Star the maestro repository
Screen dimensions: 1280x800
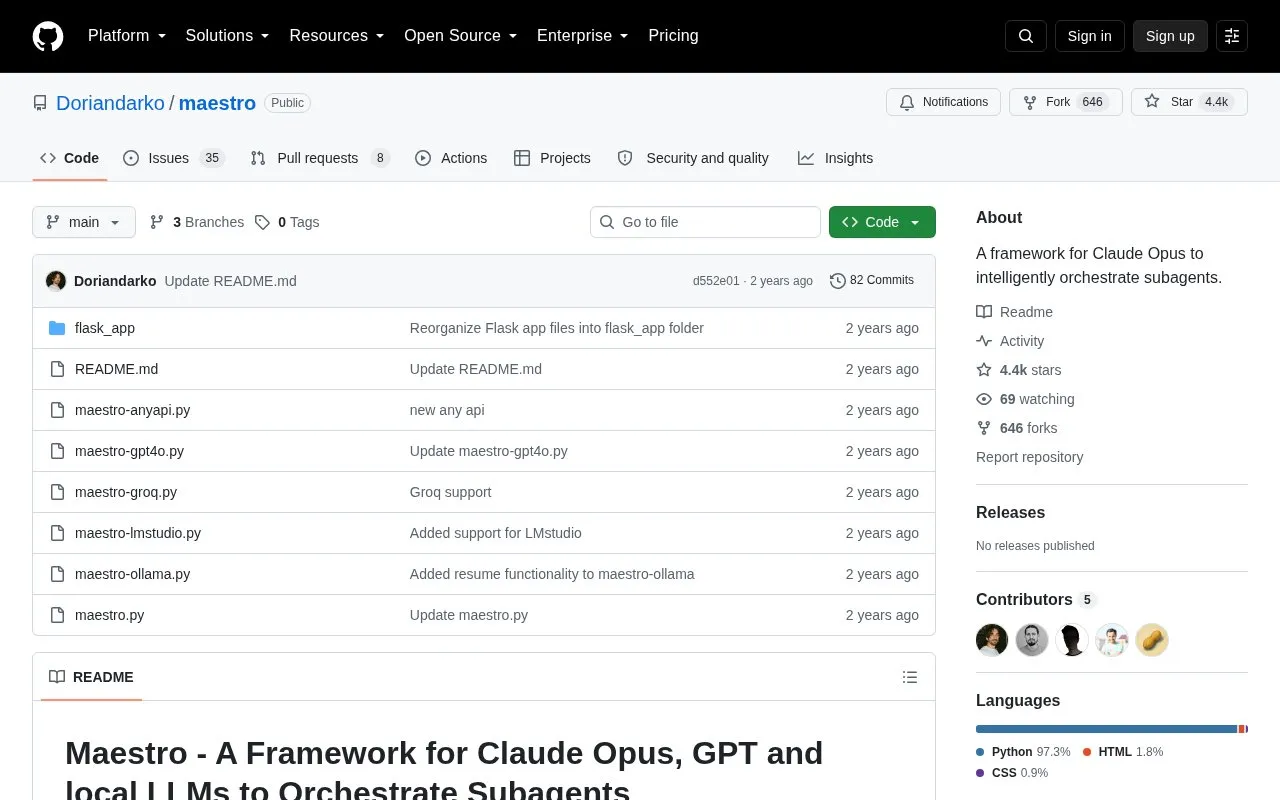tap(1189, 102)
